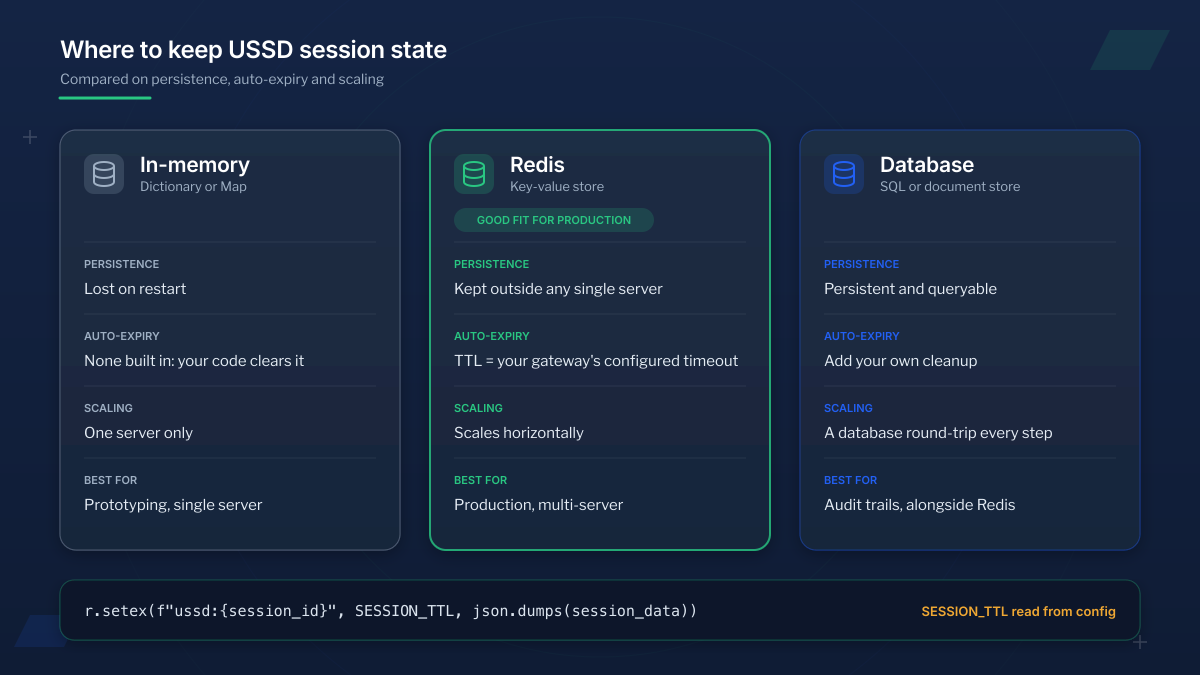Click green SCALING label in Redis card
The width and height of the screenshot is (1200, 675).
[478, 408]
